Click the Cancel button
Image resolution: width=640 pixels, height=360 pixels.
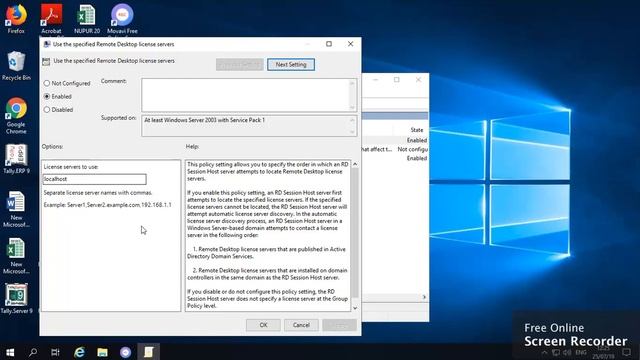301,325
